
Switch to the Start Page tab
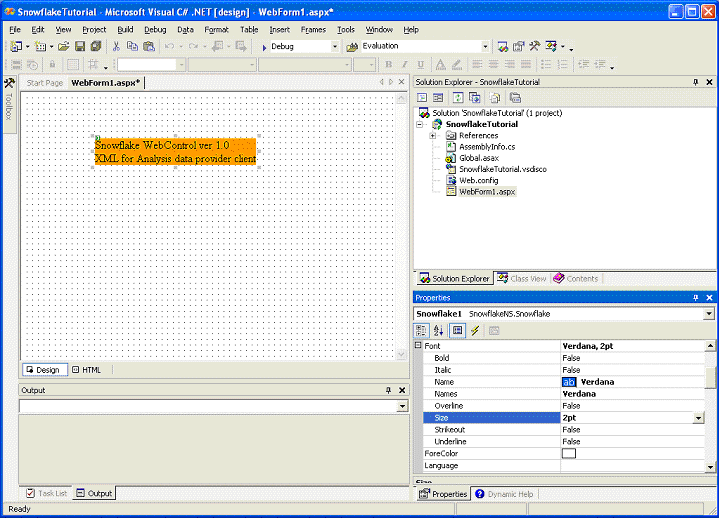pos(44,83)
